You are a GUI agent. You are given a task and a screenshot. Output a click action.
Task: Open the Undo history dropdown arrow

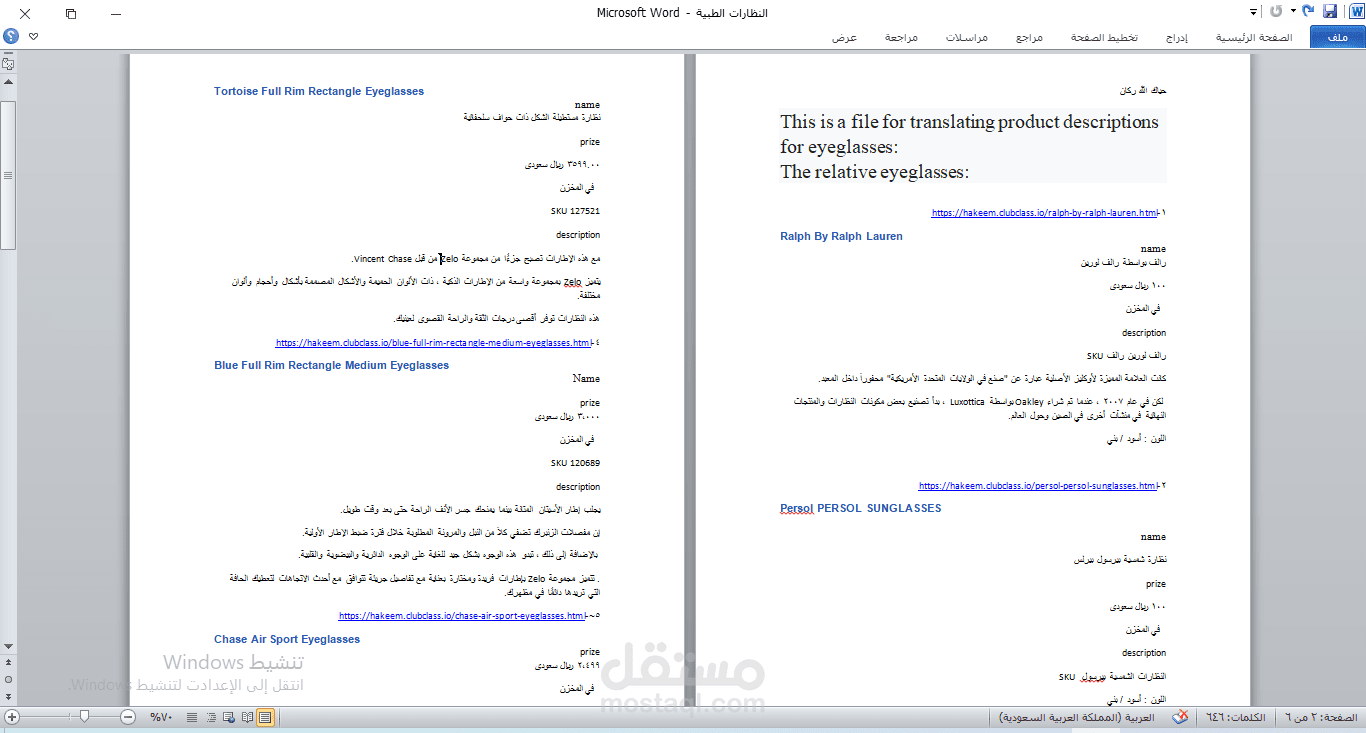point(1292,12)
